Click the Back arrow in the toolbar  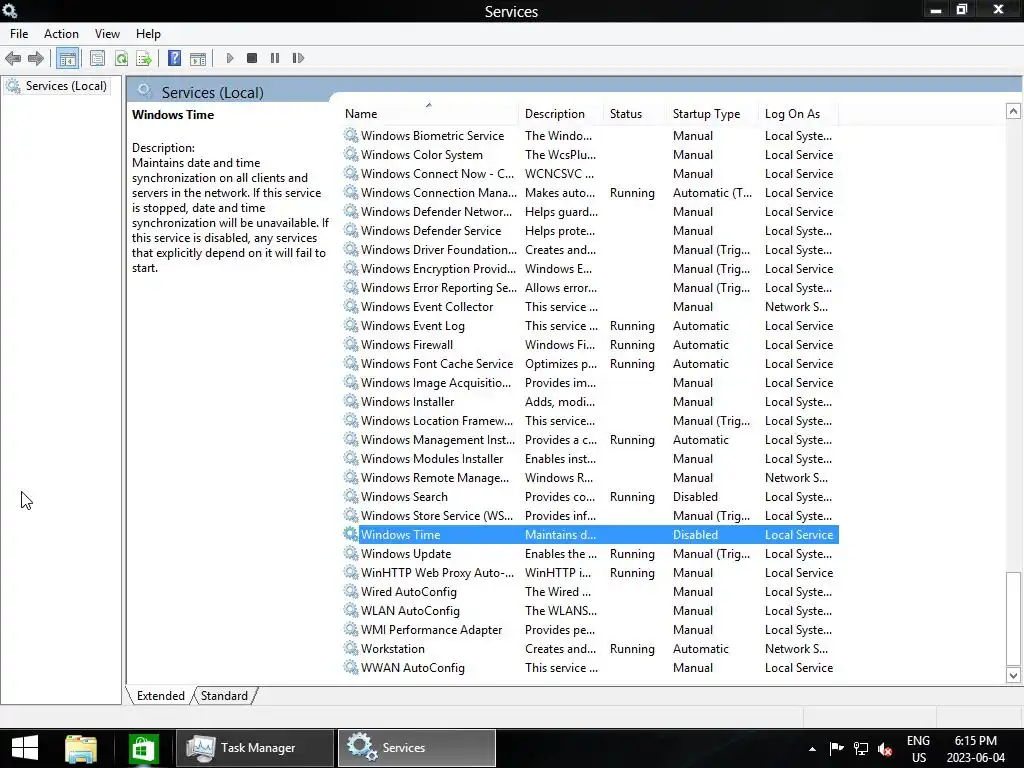click(13, 59)
